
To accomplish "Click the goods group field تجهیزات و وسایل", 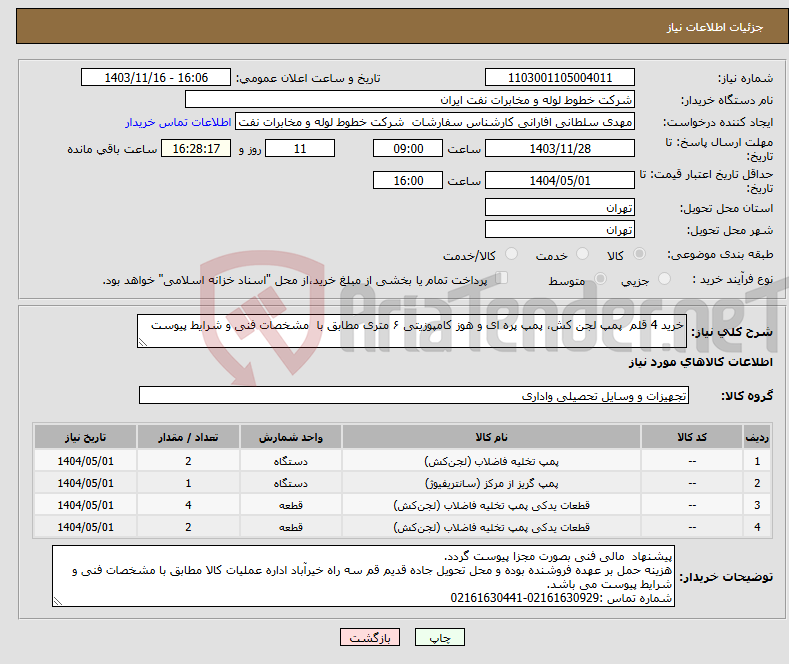I will pyautogui.click(x=414, y=395).
